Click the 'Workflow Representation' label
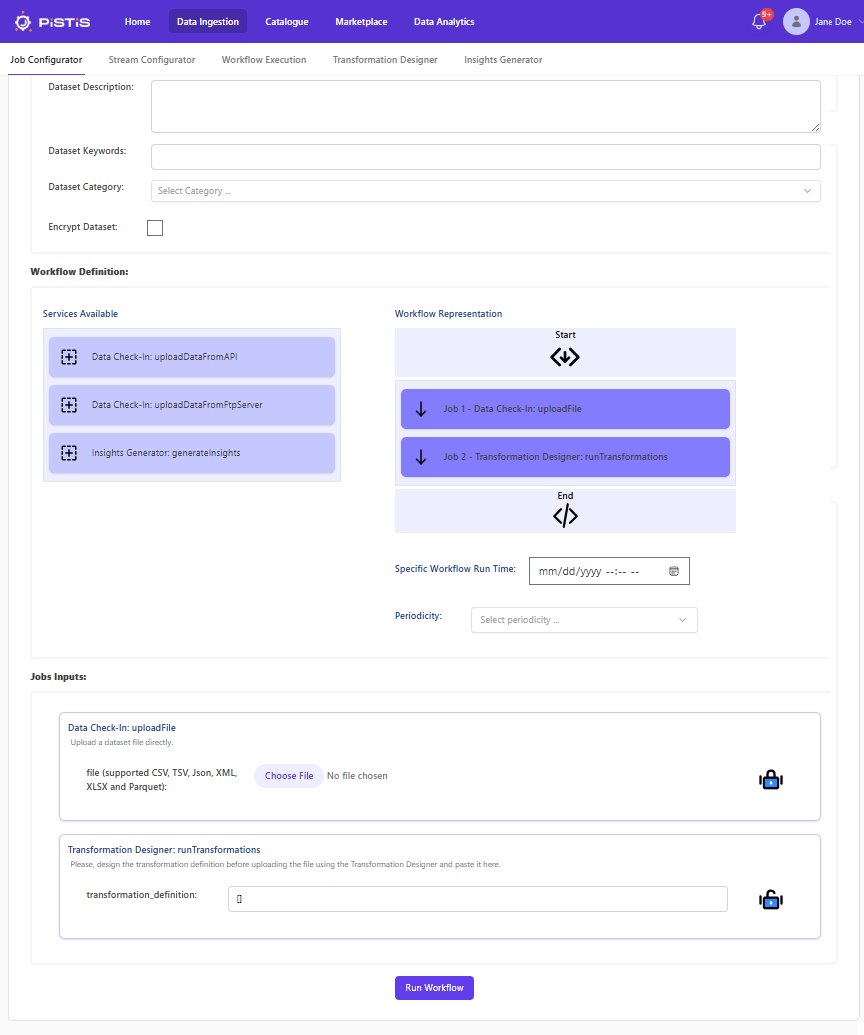 click(448, 314)
